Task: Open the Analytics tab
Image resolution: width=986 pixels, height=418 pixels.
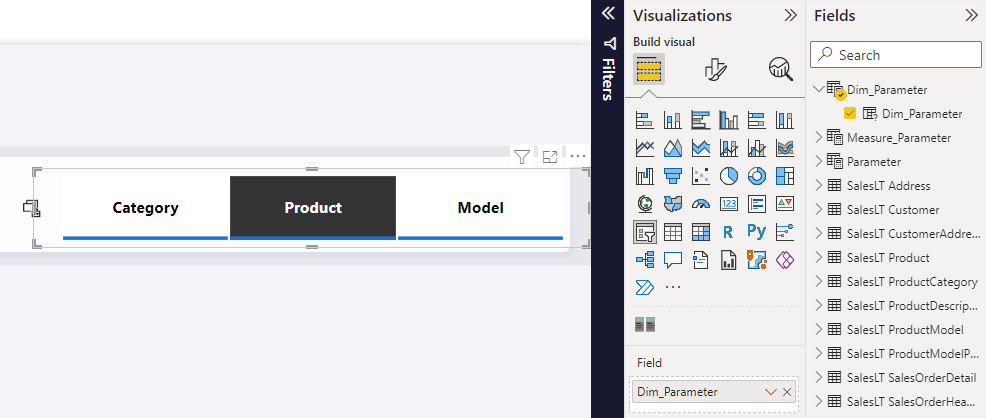Action: pyautogui.click(x=781, y=69)
